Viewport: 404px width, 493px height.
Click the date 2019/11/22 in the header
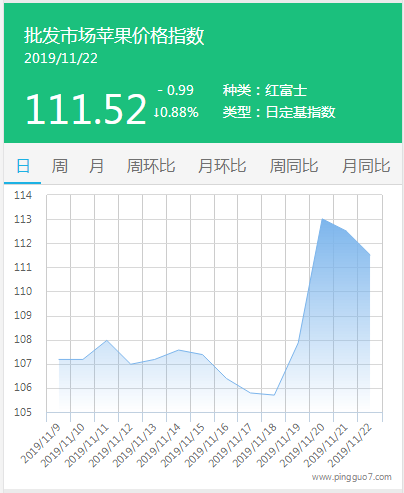point(61,58)
